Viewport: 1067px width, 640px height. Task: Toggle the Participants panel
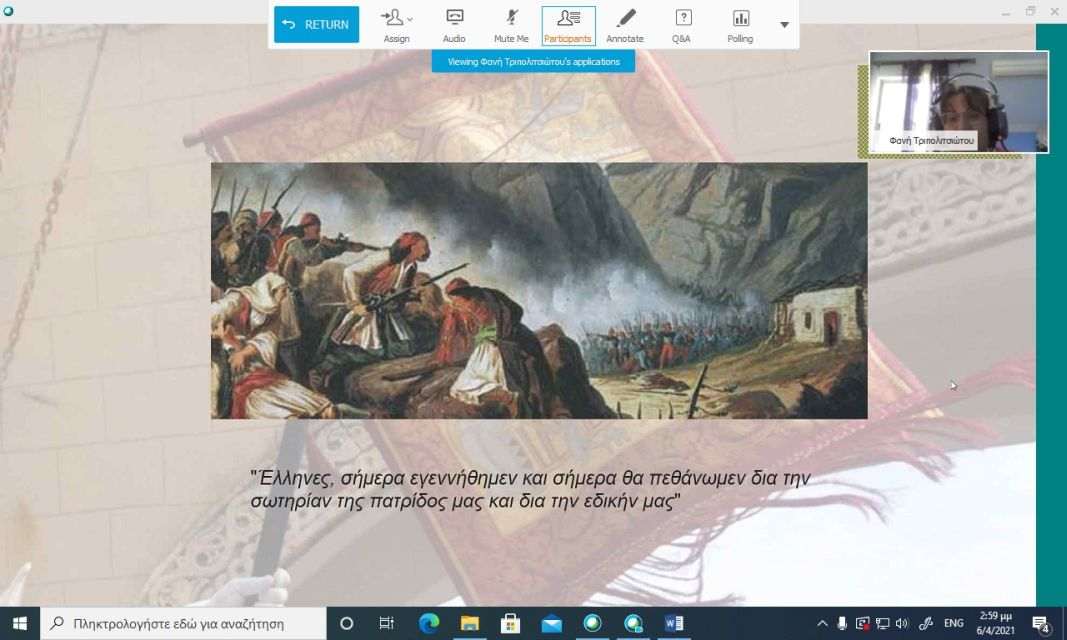pos(568,24)
